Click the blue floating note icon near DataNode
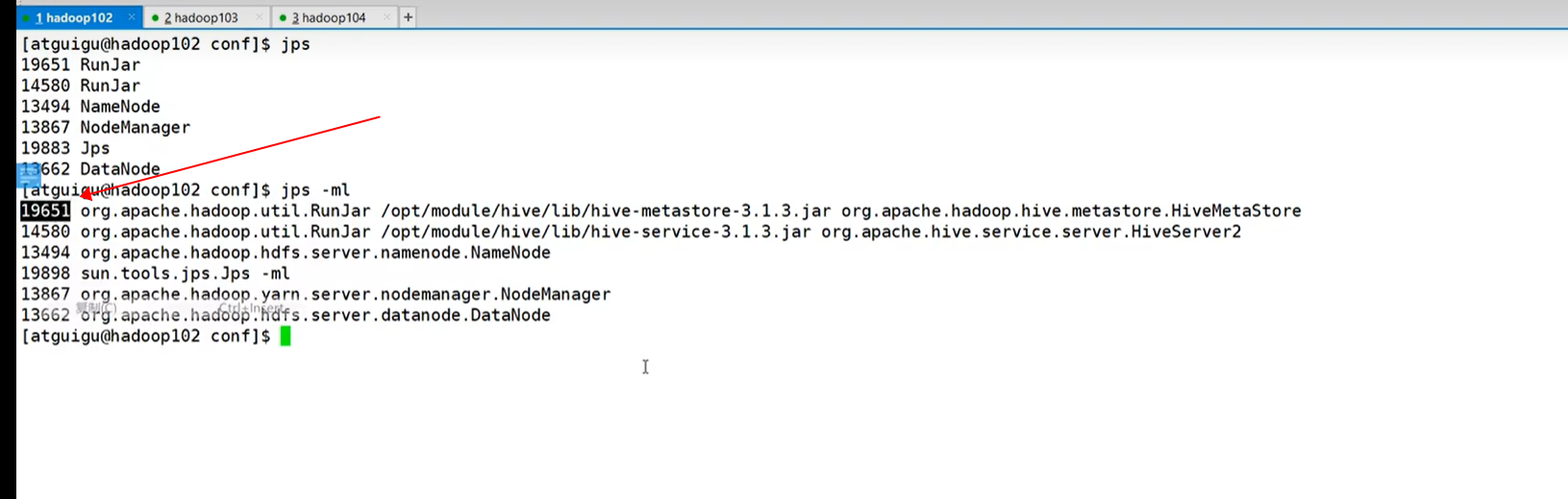The height and width of the screenshot is (499, 1568). [x=29, y=175]
